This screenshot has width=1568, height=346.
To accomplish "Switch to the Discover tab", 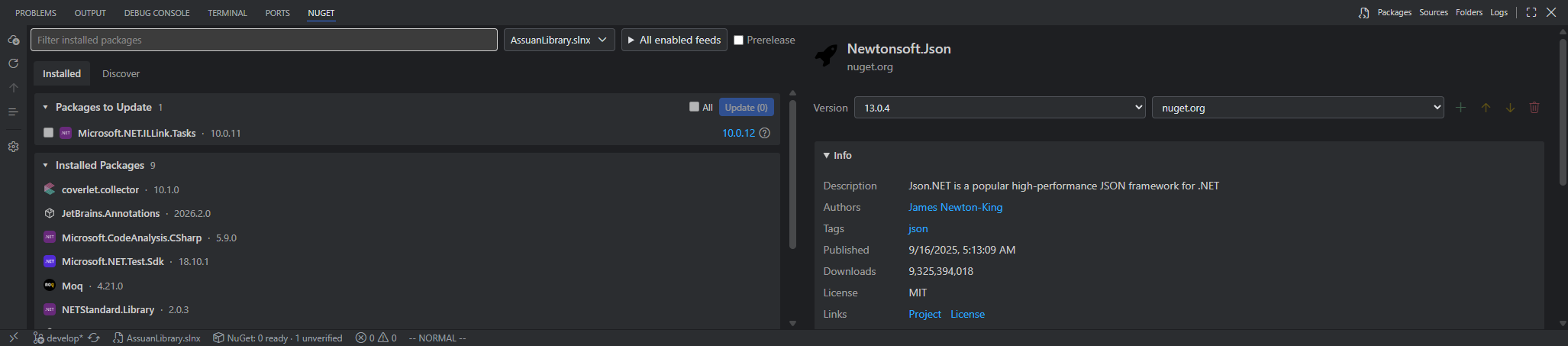I will (x=121, y=73).
